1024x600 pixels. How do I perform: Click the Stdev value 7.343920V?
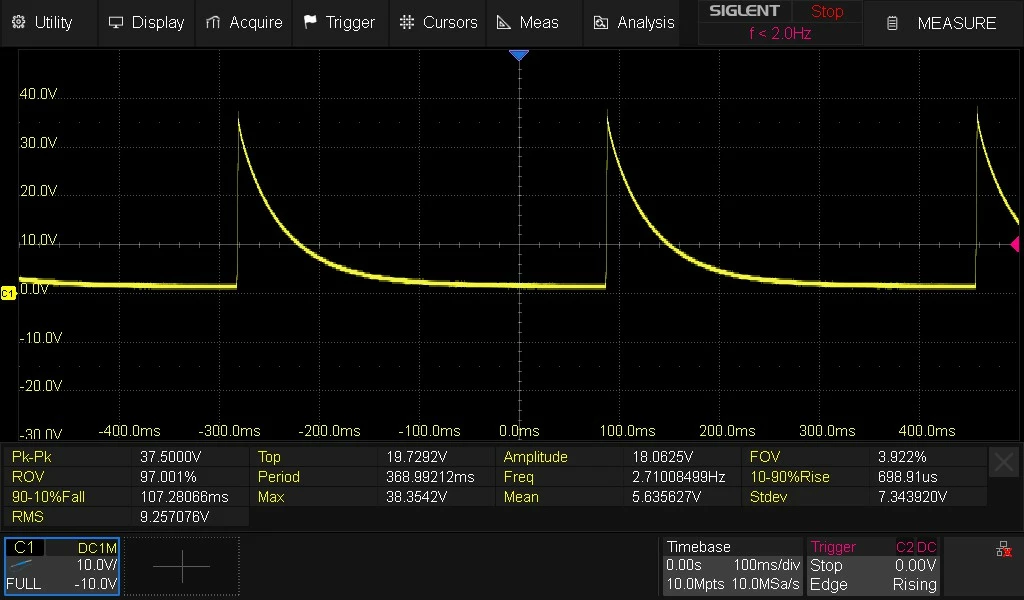pyautogui.click(x=912, y=497)
